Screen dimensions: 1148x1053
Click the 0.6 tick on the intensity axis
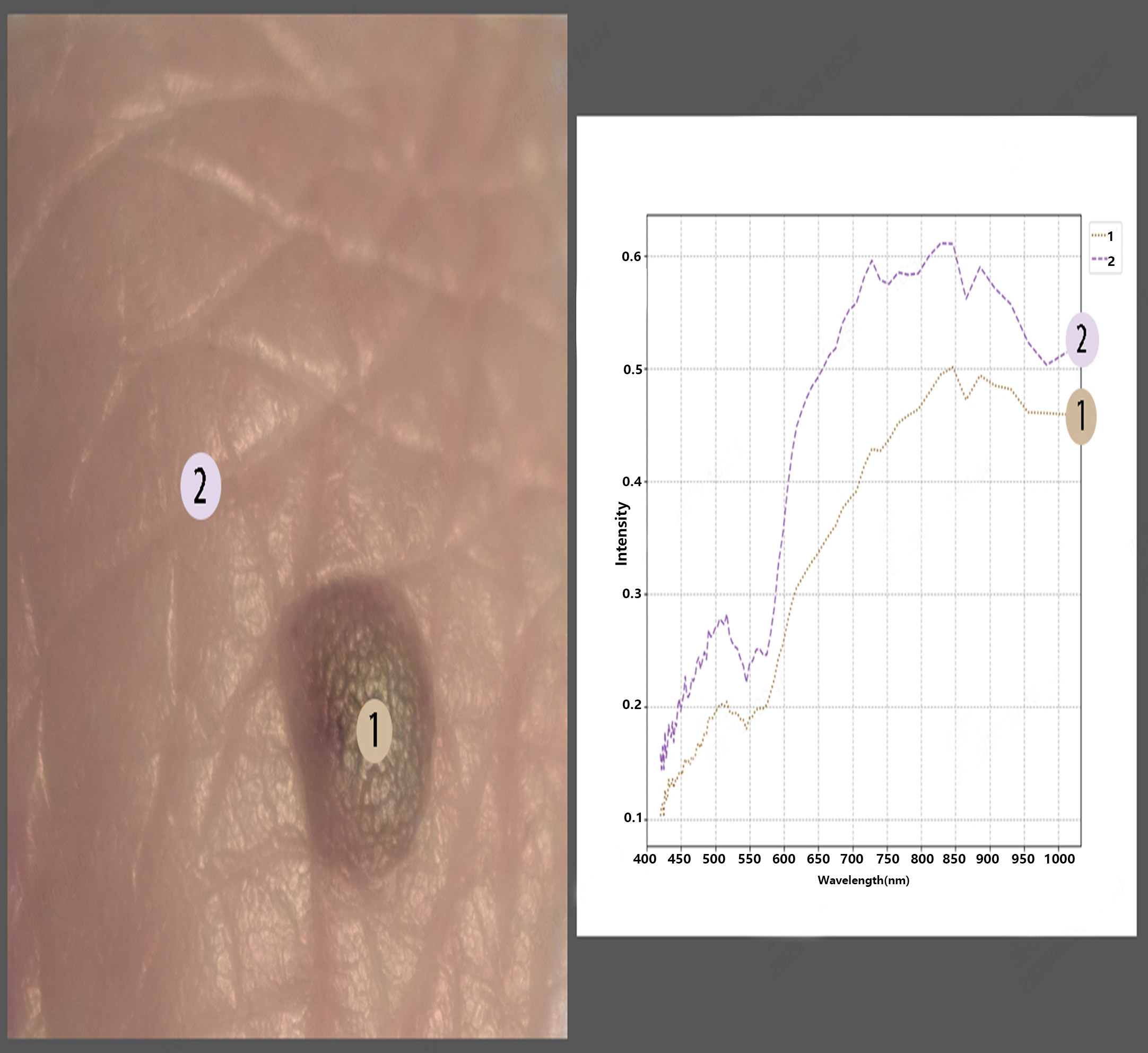tap(631, 256)
